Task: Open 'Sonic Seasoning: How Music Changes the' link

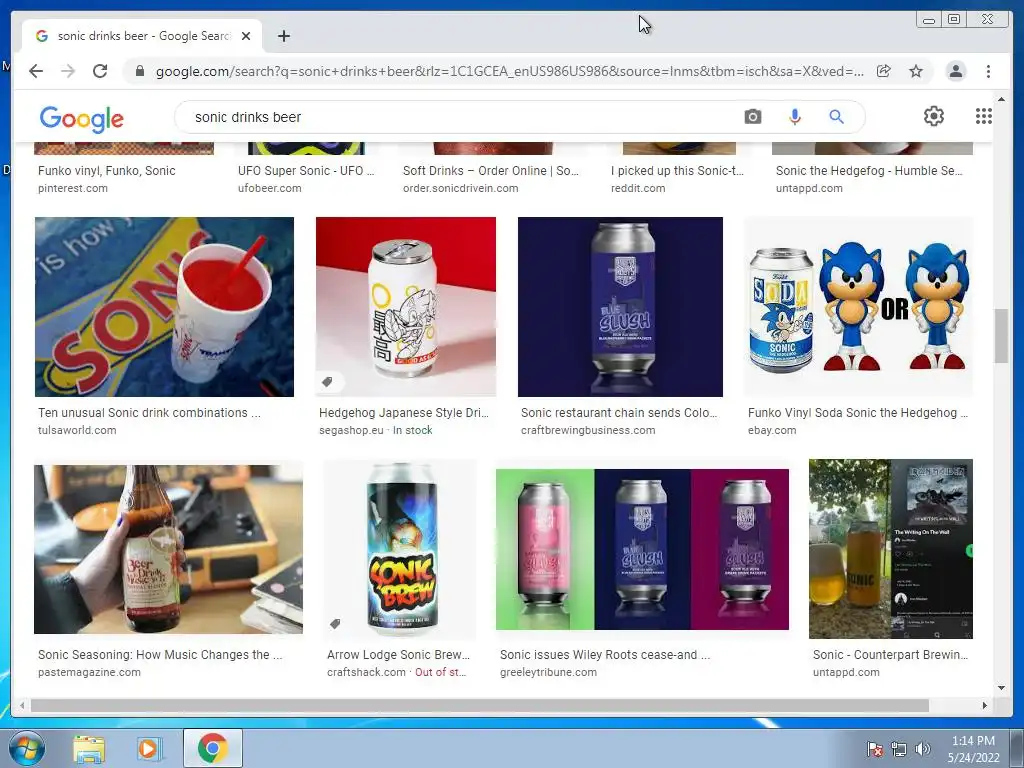Action: coord(160,654)
